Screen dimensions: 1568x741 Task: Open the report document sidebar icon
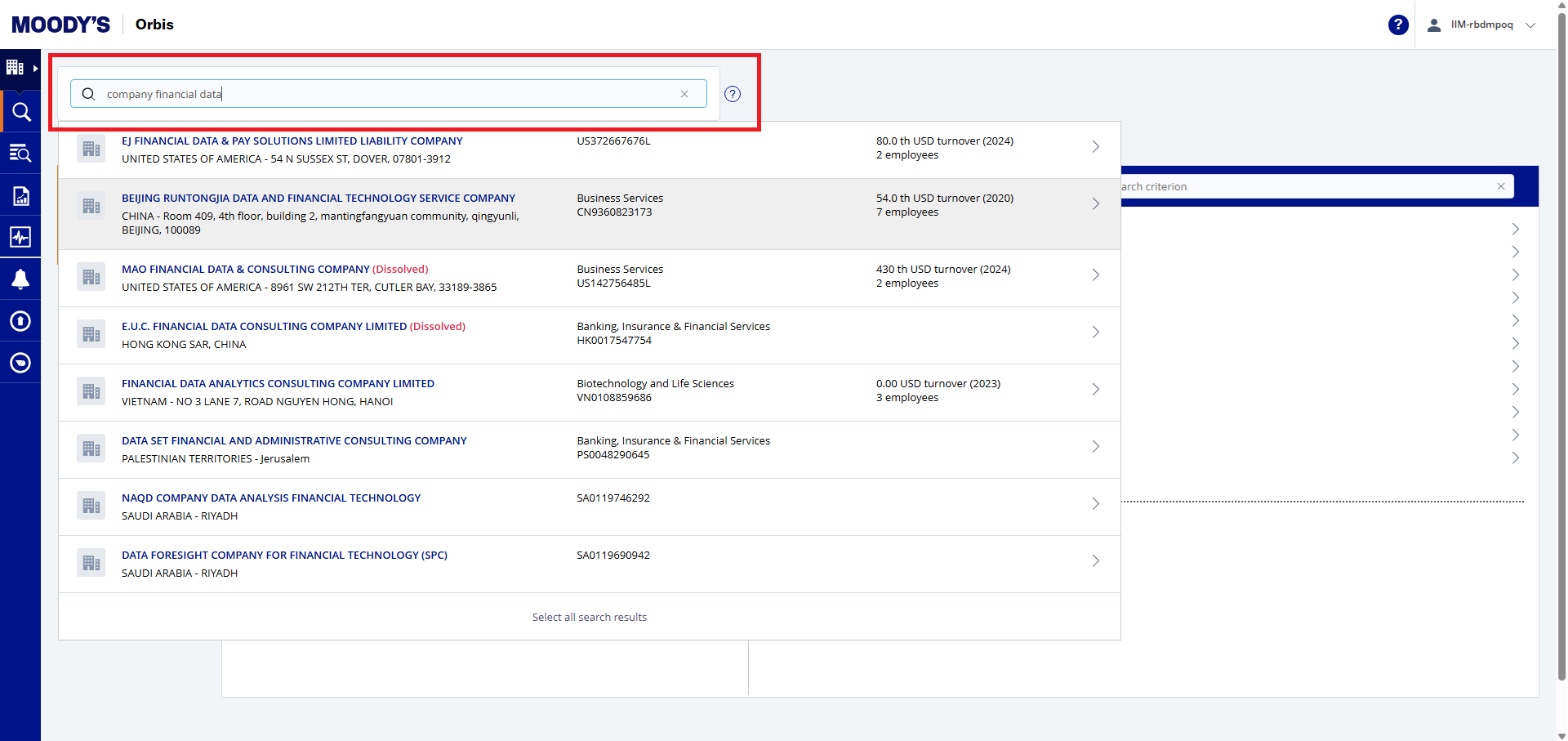20,195
